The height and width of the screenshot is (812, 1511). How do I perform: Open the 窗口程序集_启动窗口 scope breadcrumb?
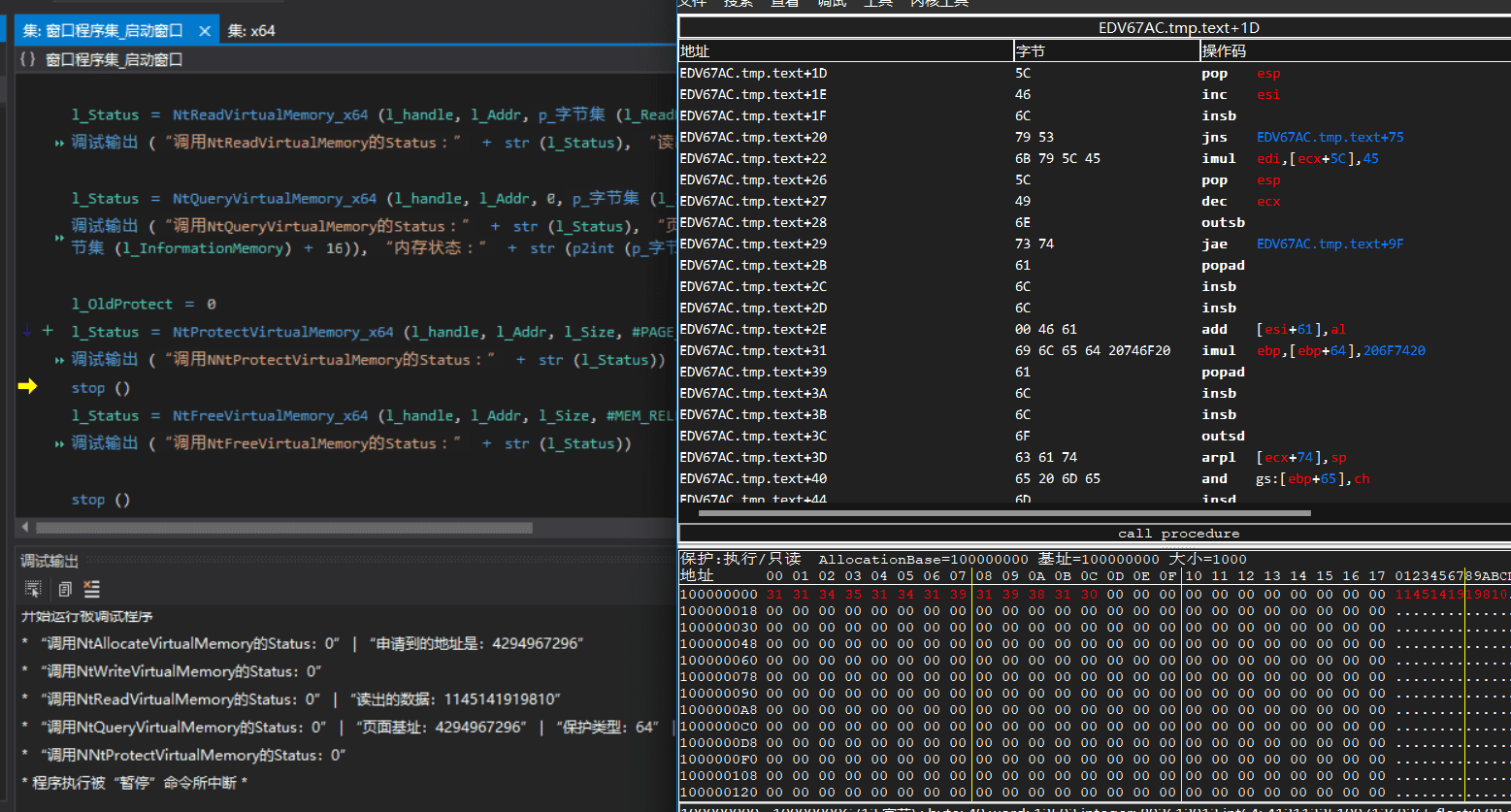coord(115,60)
